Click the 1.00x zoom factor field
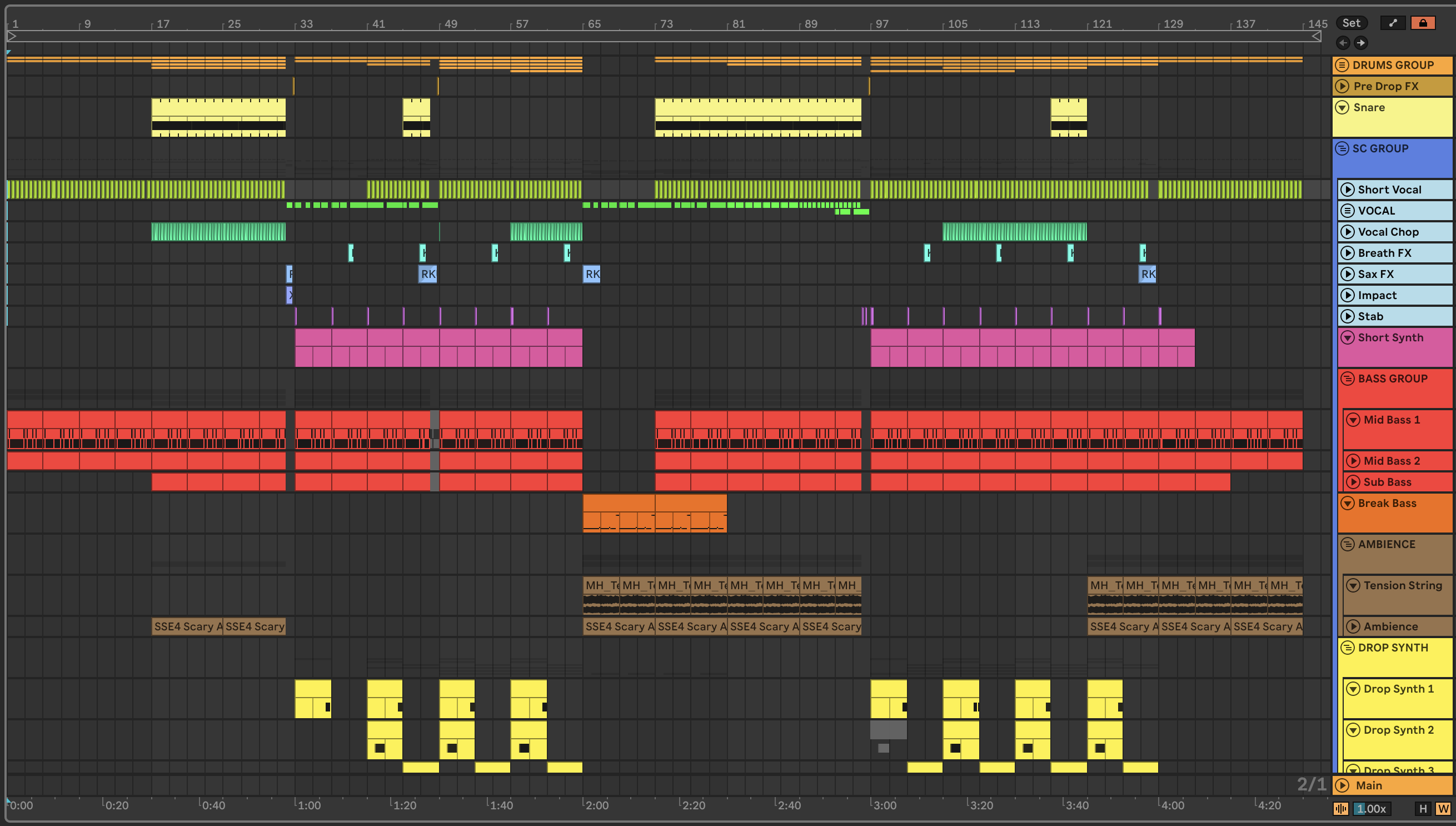Screen dimensions: 1456x826 [1371, 808]
